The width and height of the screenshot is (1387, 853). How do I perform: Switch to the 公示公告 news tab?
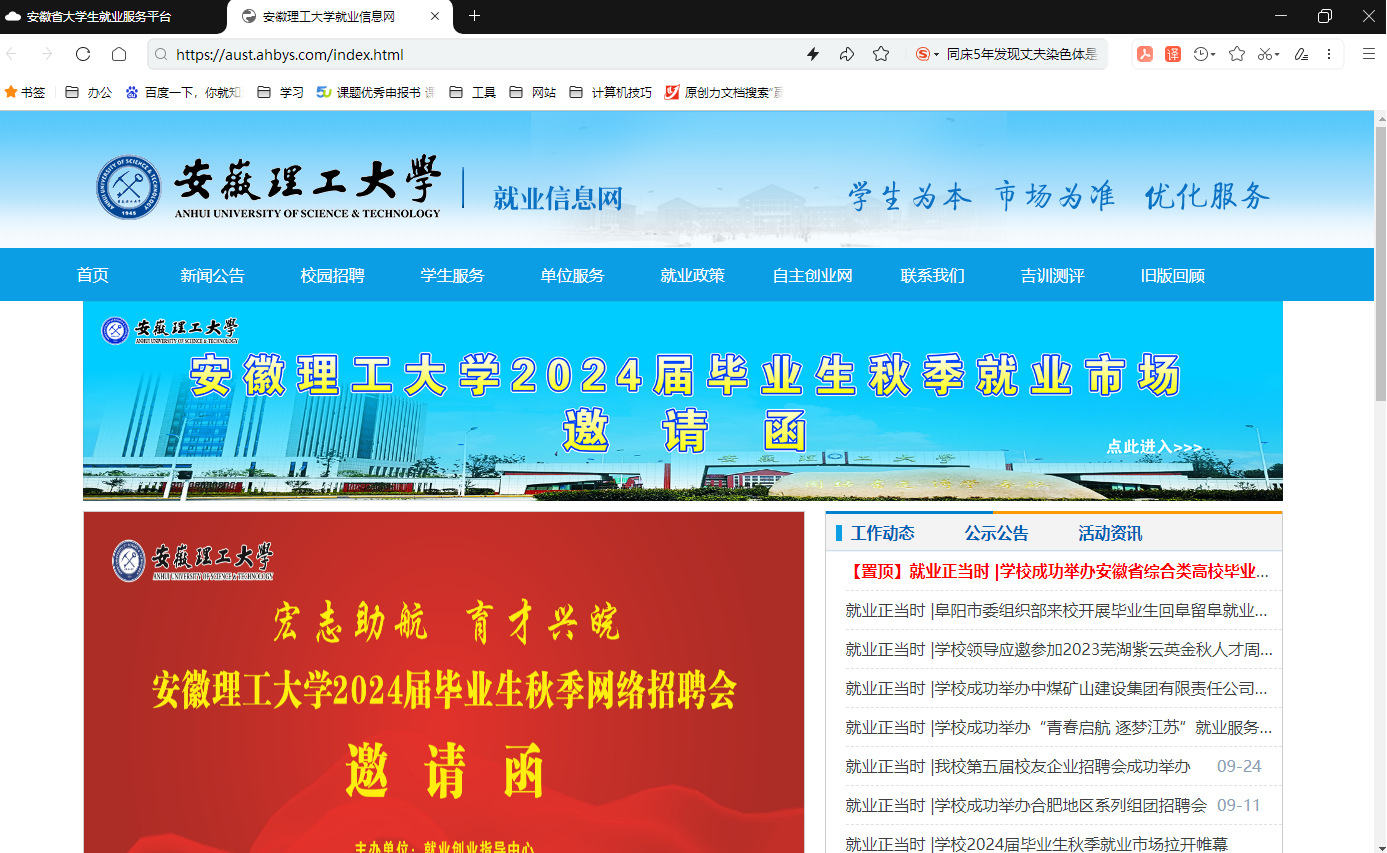click(x=996, y=533)
